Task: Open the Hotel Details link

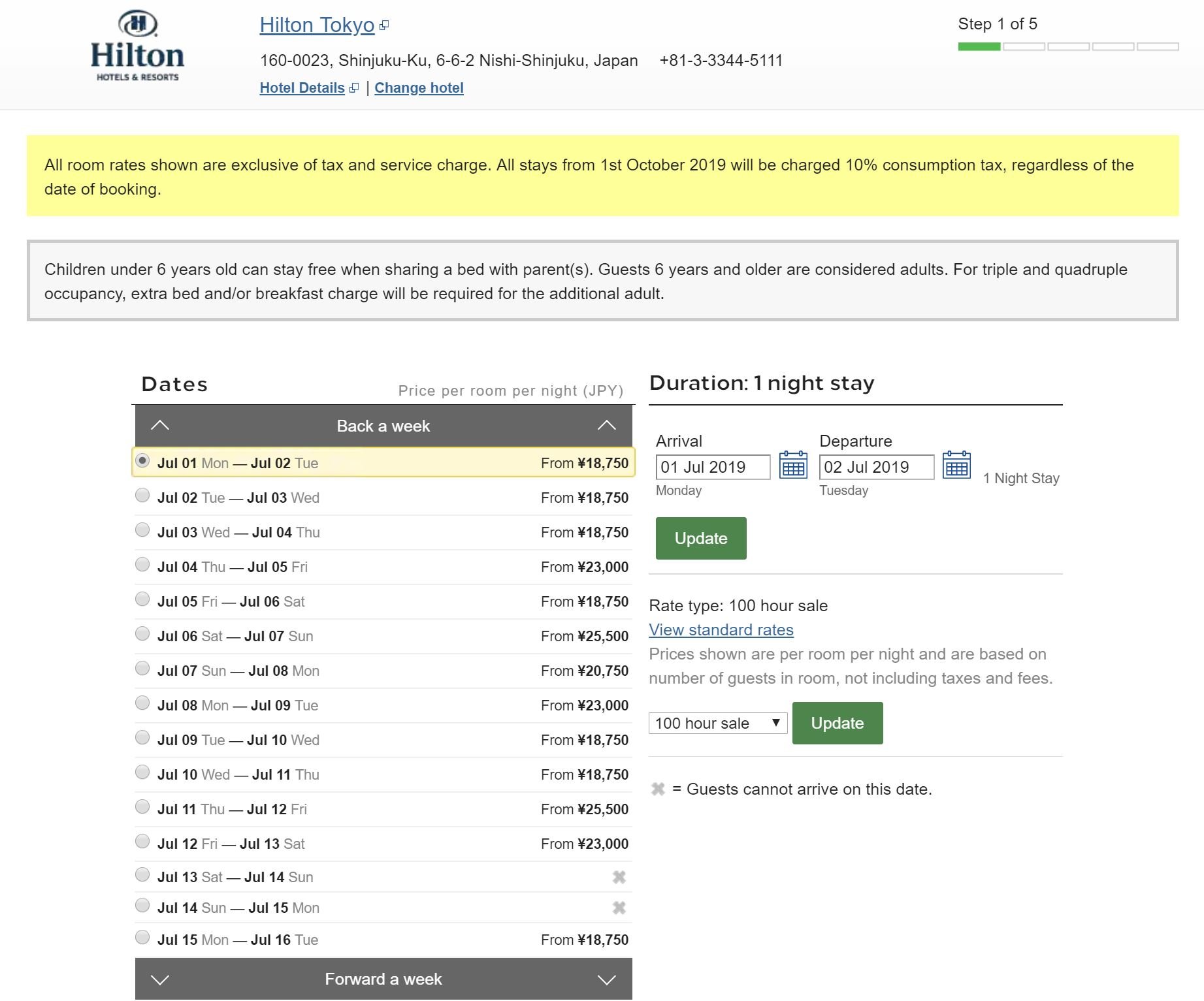Action: (302, 87)
